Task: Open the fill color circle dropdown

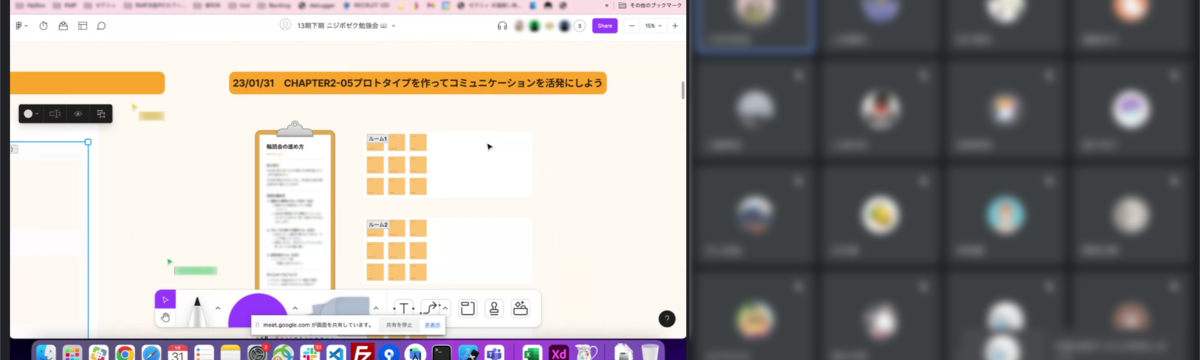Action: point(31,114)
